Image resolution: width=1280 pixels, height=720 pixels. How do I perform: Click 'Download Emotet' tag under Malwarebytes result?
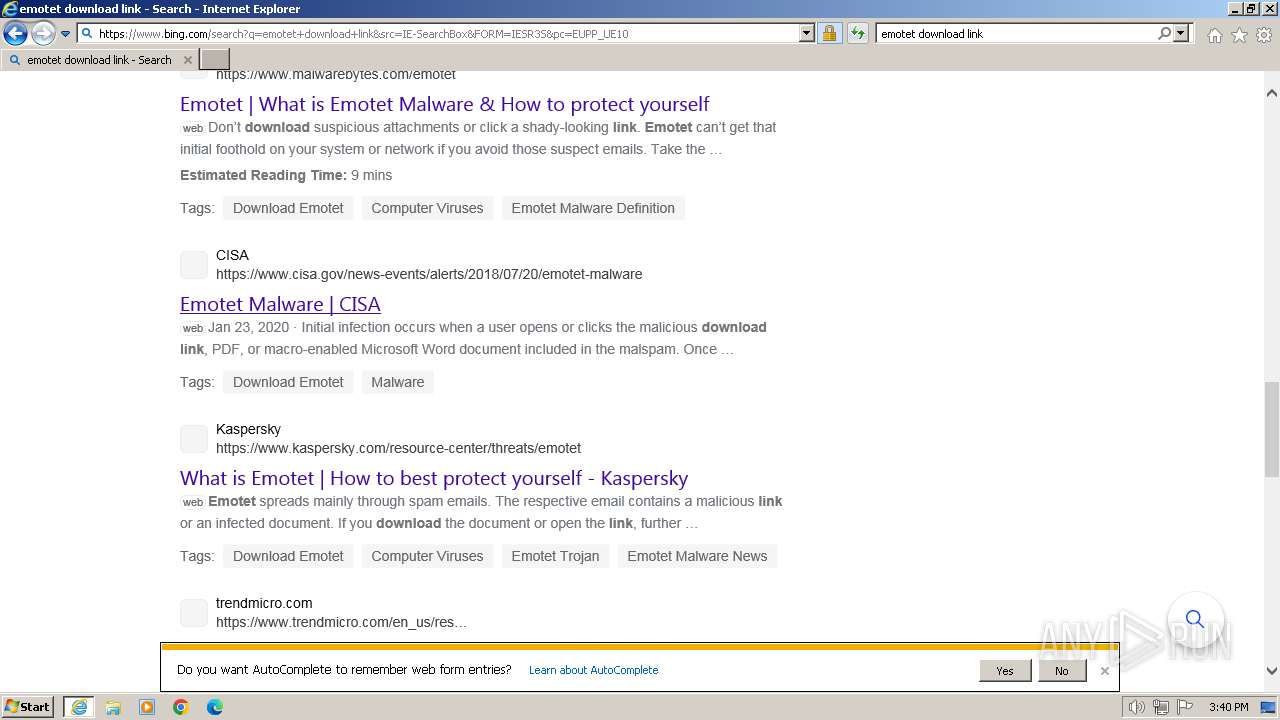pos(288,208)
